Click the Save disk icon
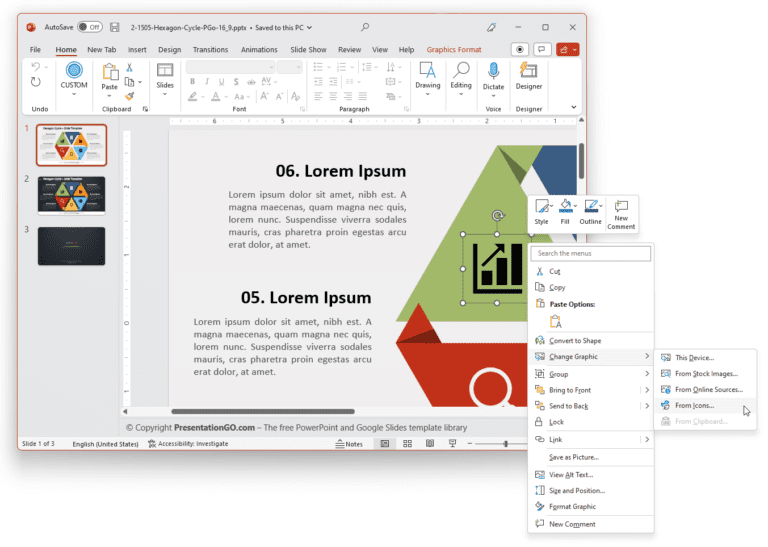The height and width of the screenshot is (547, 768). coord(115,27)
